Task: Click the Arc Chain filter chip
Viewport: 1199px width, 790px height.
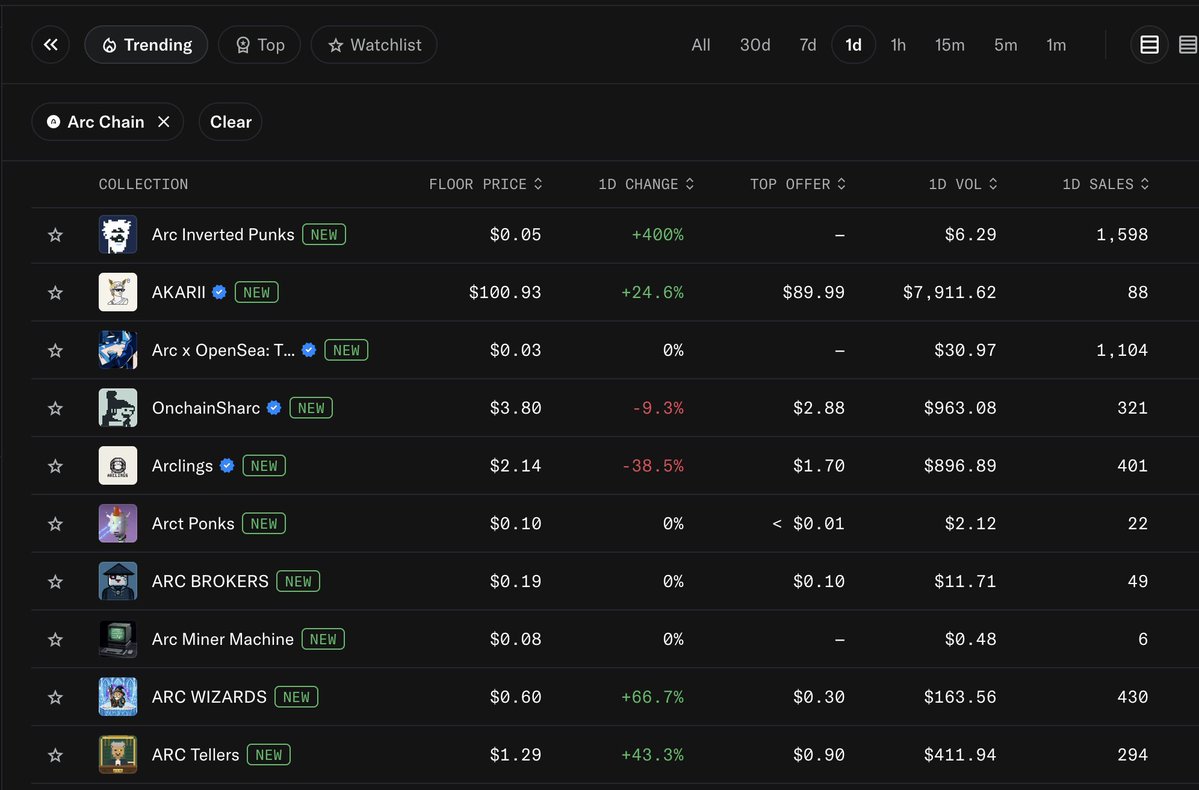Action: point(107,122)
